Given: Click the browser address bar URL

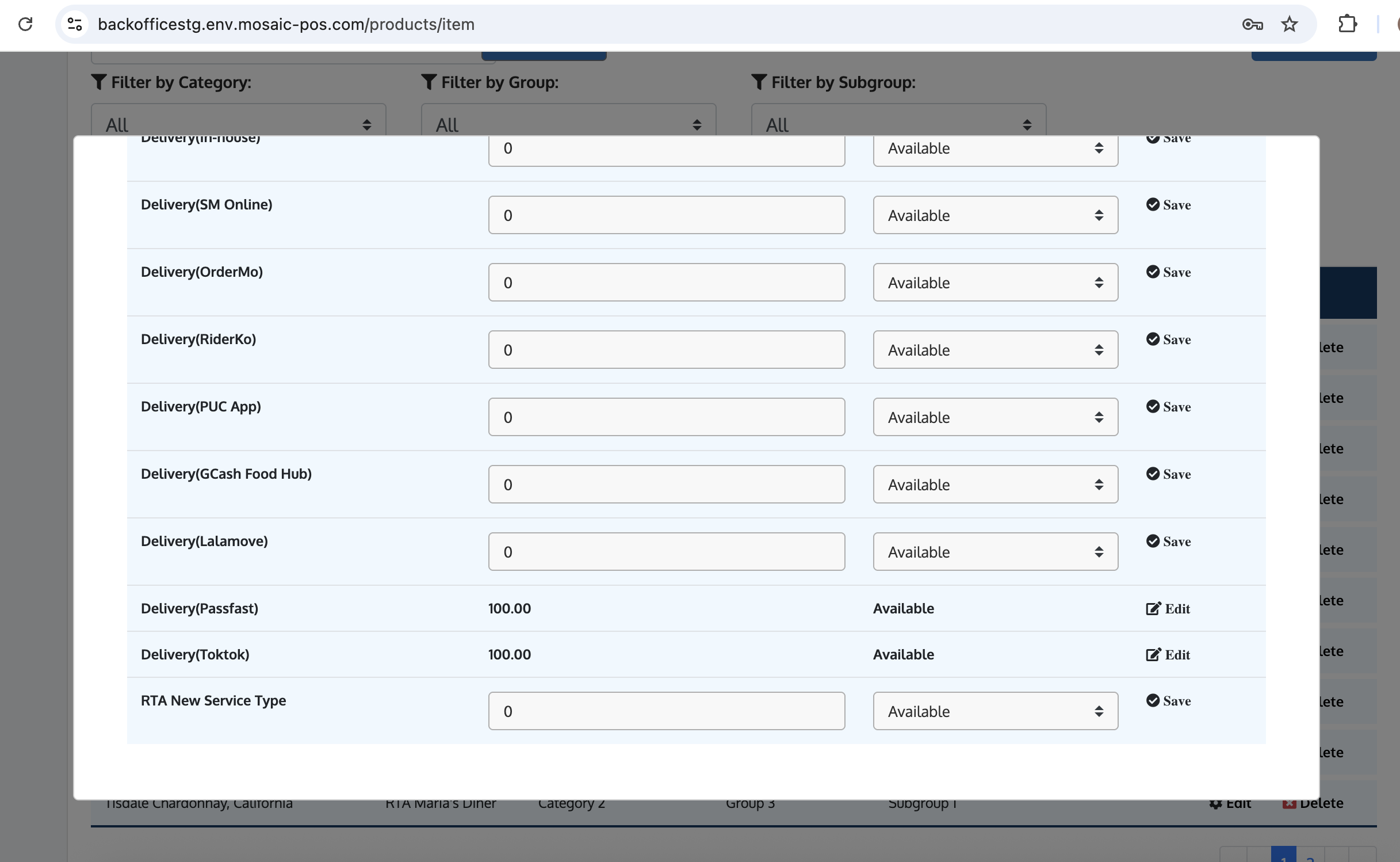Looking at the screenshot, I should click(286, 24).
